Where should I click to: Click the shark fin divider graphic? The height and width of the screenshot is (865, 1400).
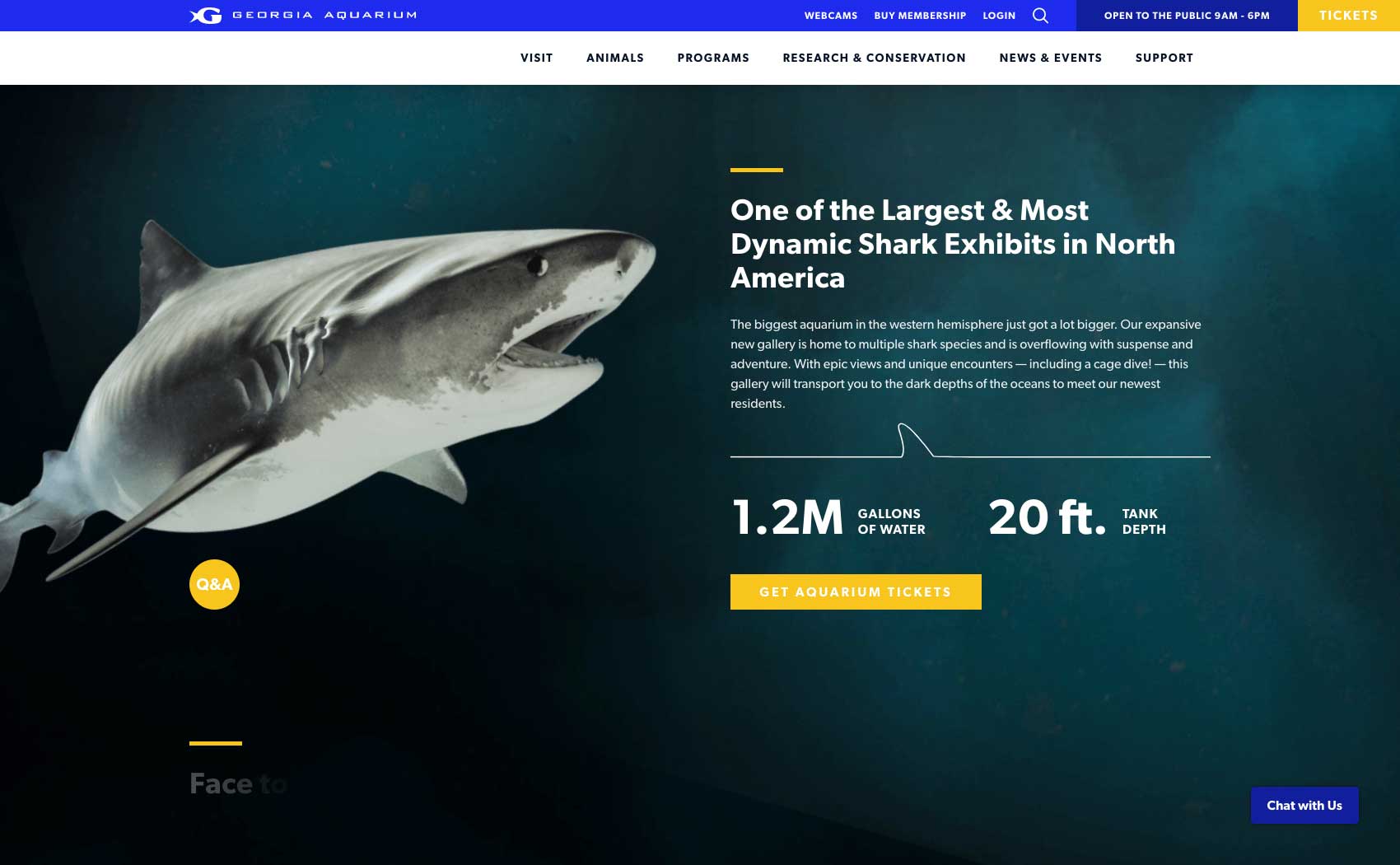click(970, 440)
